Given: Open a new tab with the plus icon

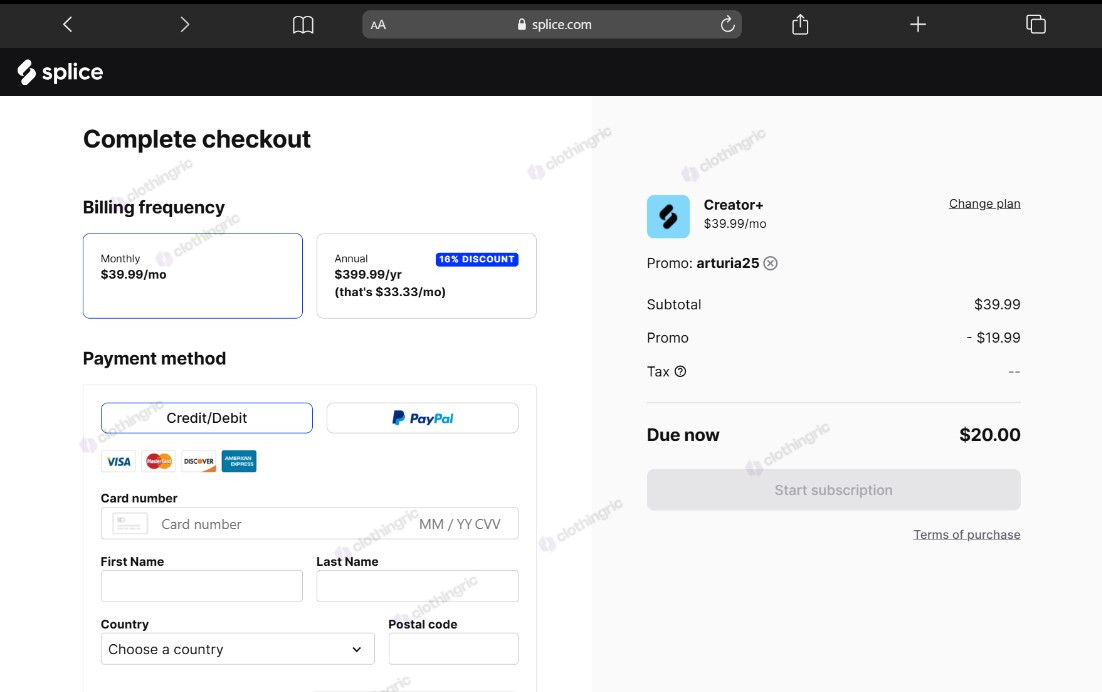Looking at the screenshot, I should coord(918,25).
